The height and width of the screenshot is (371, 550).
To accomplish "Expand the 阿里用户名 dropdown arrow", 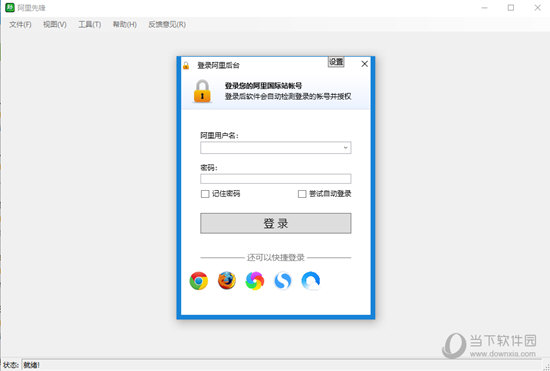I will 346,148.
